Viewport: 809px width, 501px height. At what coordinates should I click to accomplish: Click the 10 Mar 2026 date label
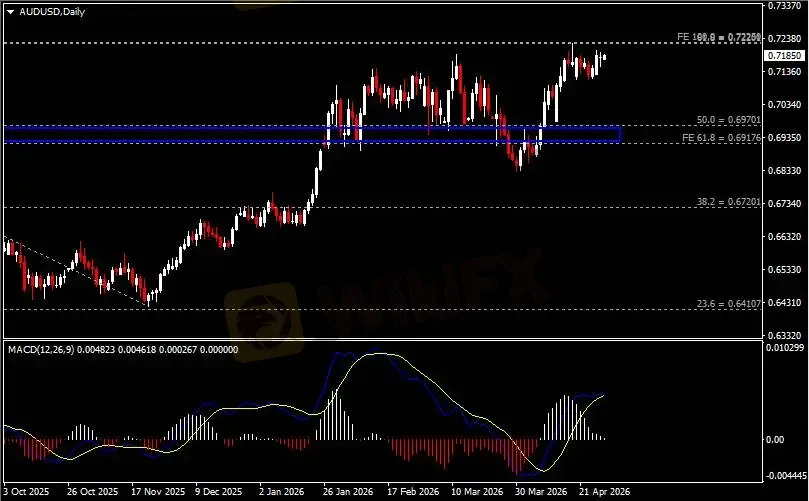click(477, 492)
